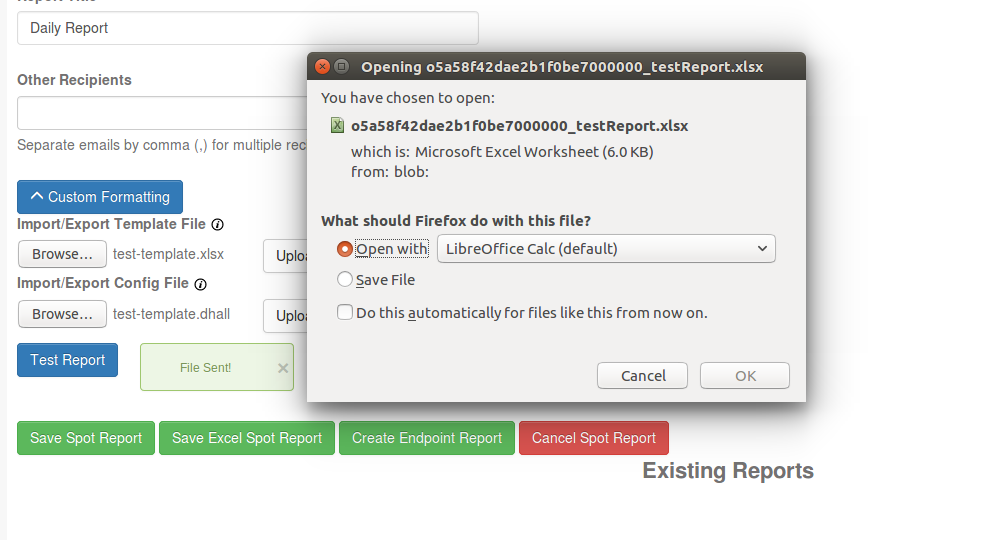The width and height of the screenshot is (1003, 540).
Task: Click the xlsx spreadsheet file icon
Action: pos(338,126)
